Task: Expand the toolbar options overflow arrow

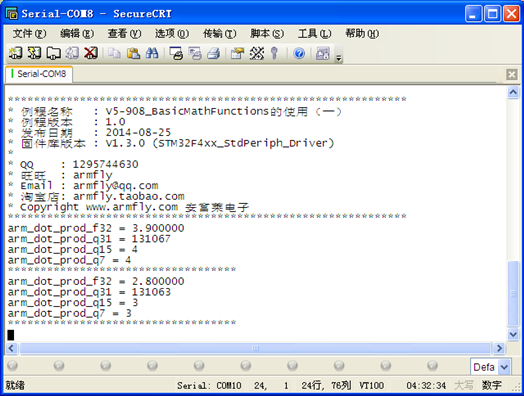Action: pyautogui.click(x=339, y=58)
